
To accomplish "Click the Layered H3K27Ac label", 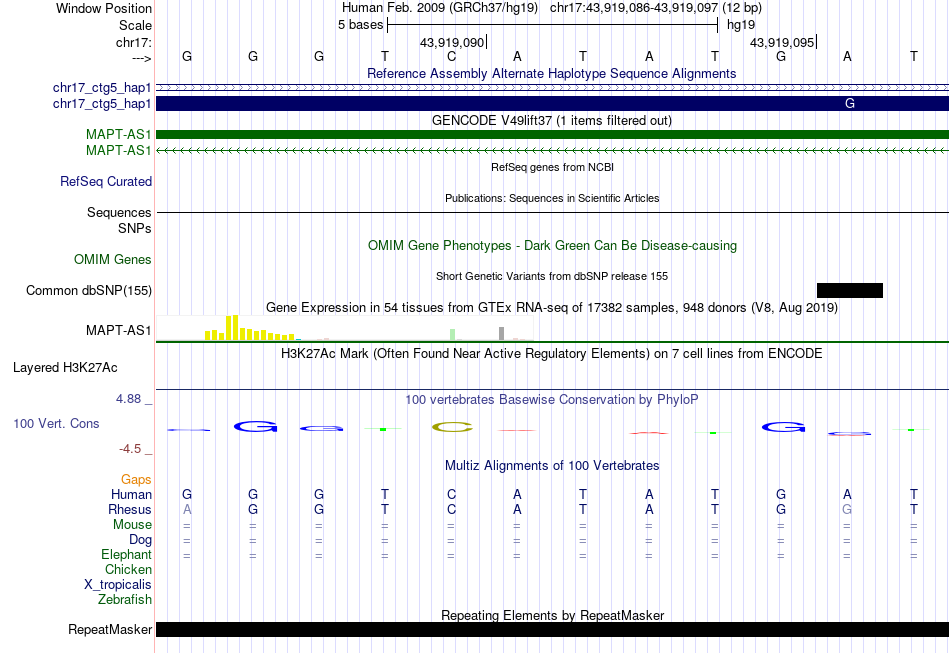I will point(65,368).
